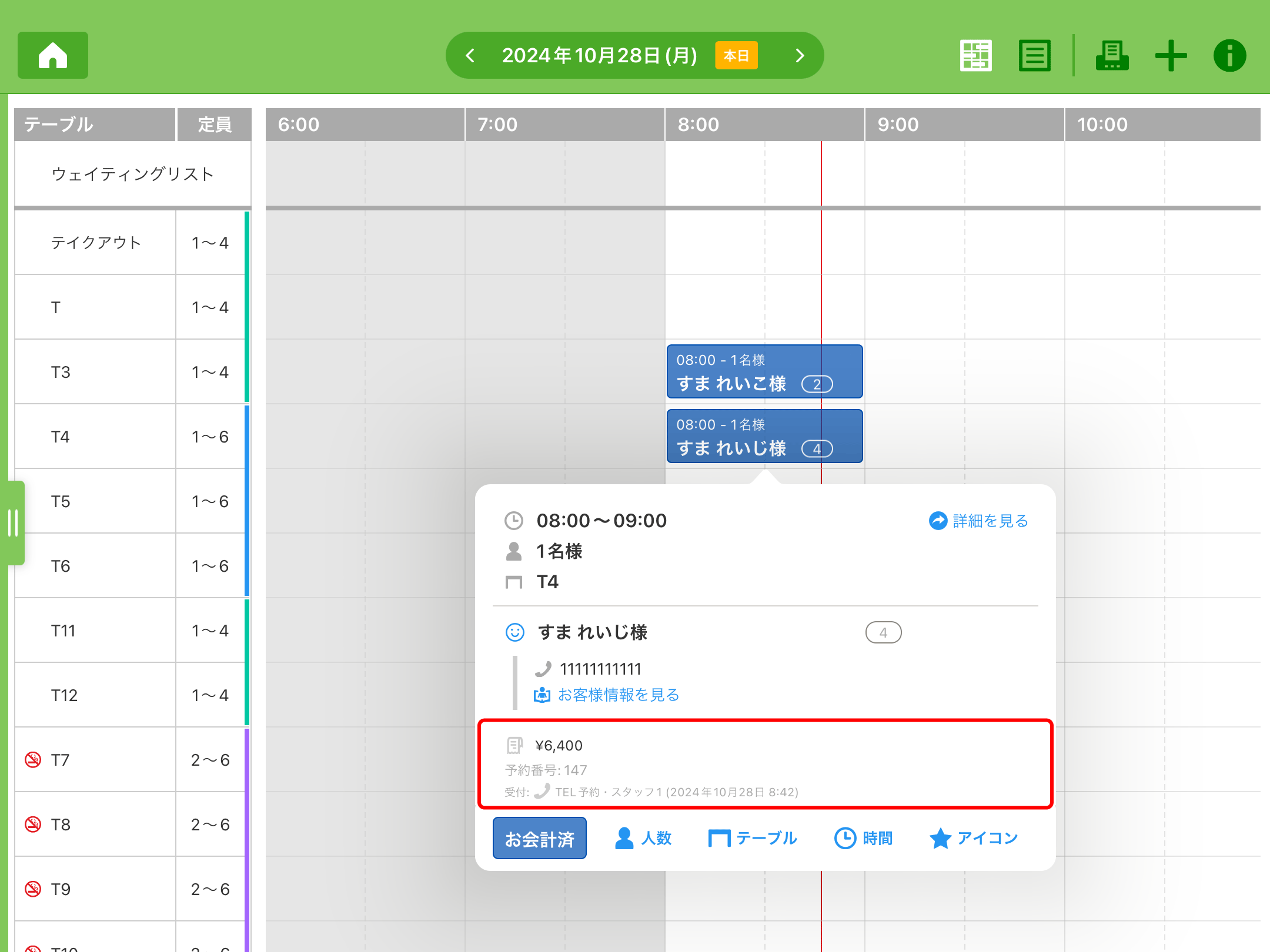Viewport: 1270px width, 952px height.
Task: Switch to the list view
Action: pos(1034,55)
